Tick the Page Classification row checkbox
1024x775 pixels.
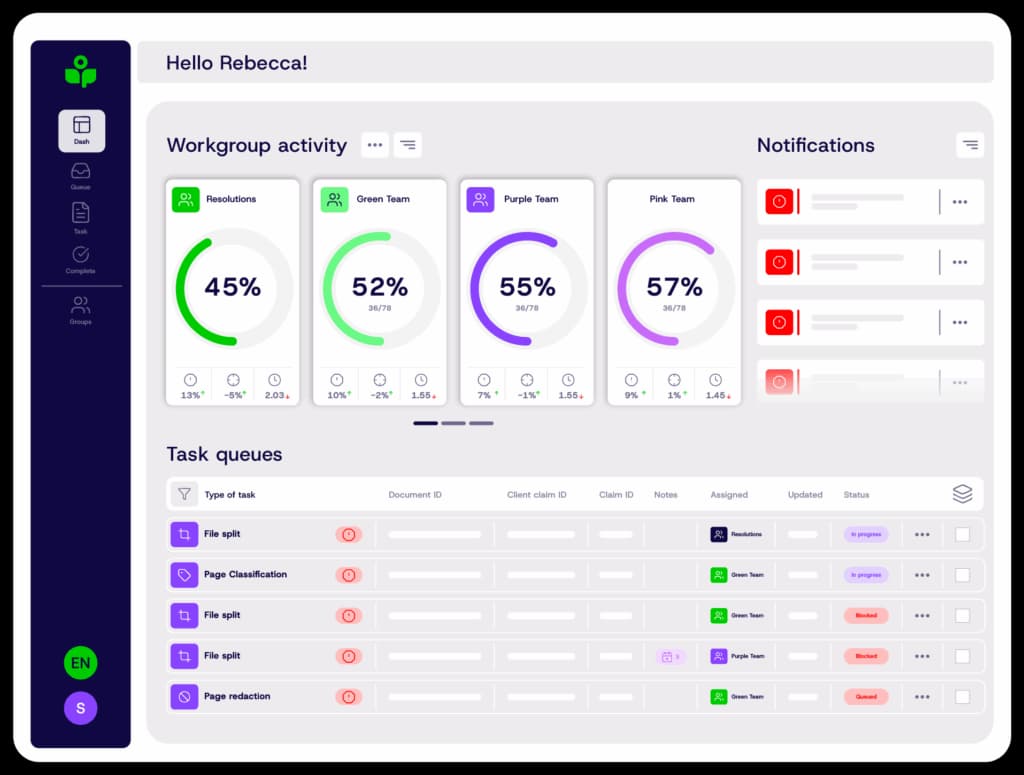point(962,575)
